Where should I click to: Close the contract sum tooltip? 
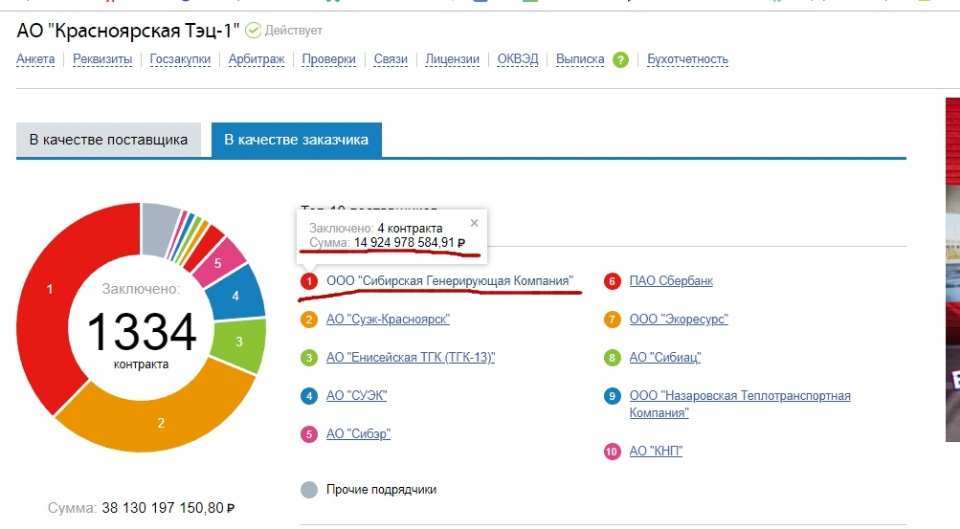click(x=474, y=223)
